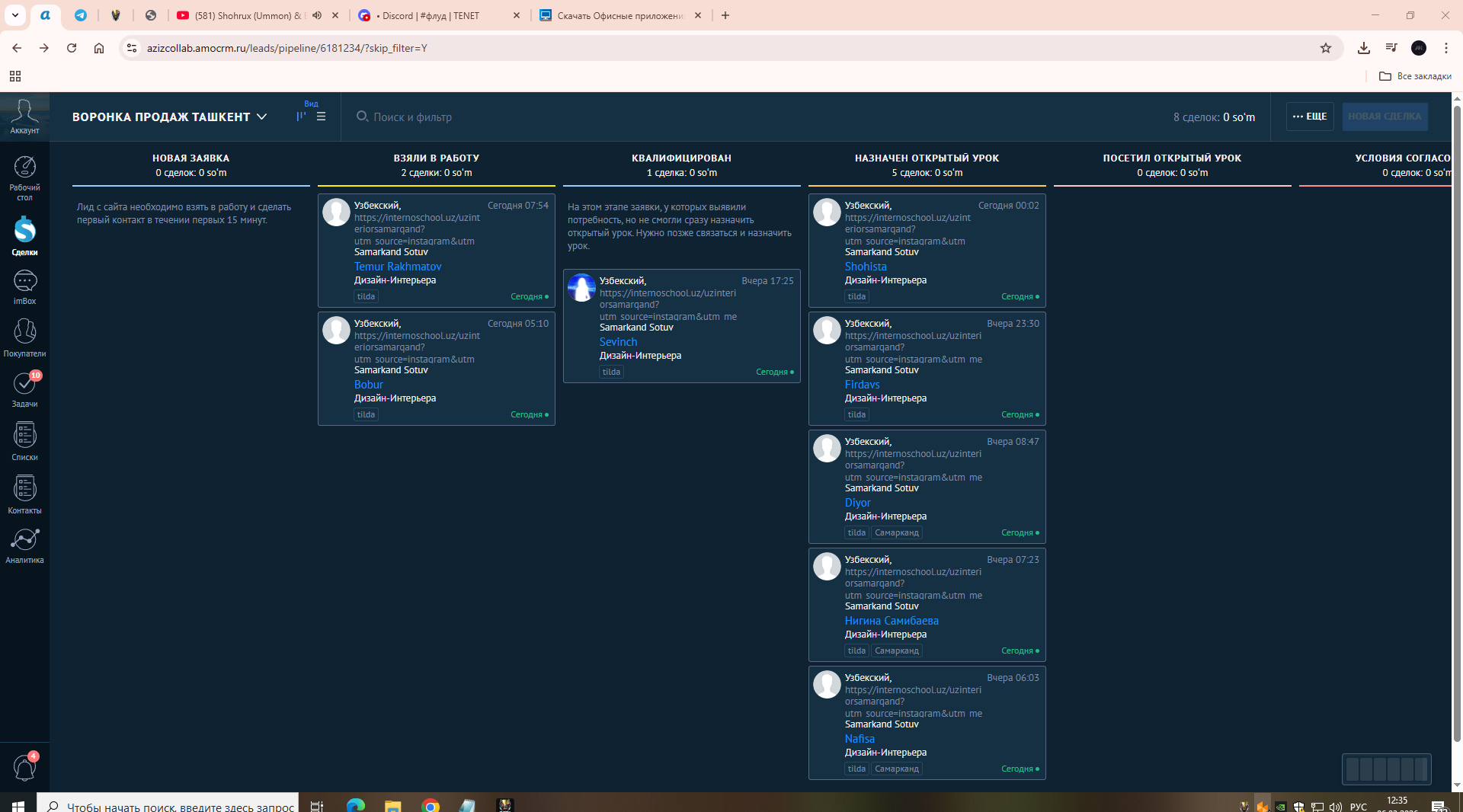Open Все закладки bookmarks folder
This screenshot has height=812, width=1463.
click(x=1416, y=76)
